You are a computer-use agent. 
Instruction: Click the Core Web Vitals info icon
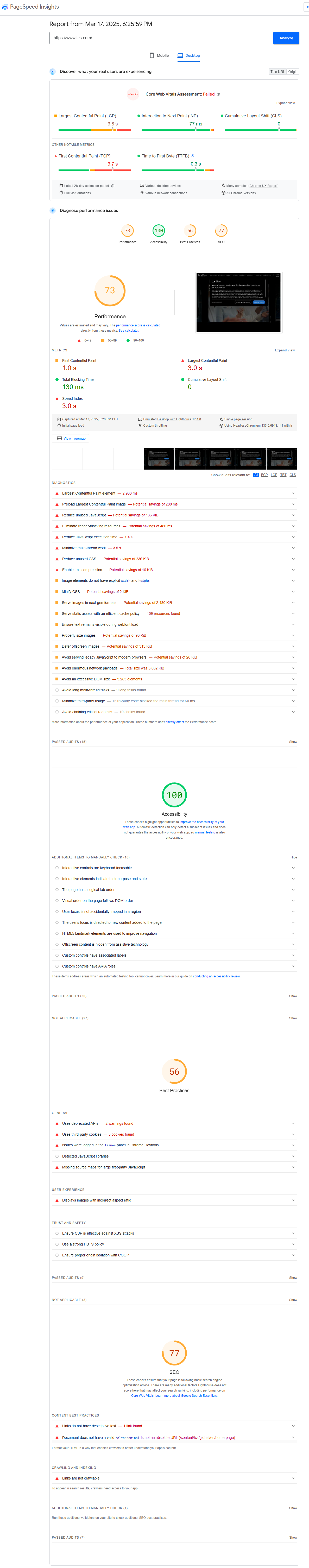(218, 94)
